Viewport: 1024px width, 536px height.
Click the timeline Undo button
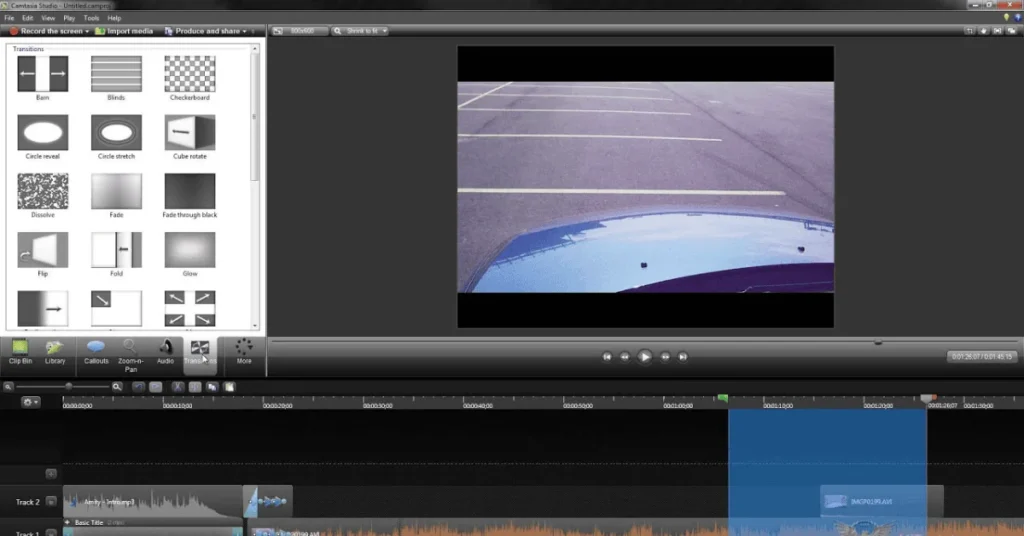coord(138,386)
